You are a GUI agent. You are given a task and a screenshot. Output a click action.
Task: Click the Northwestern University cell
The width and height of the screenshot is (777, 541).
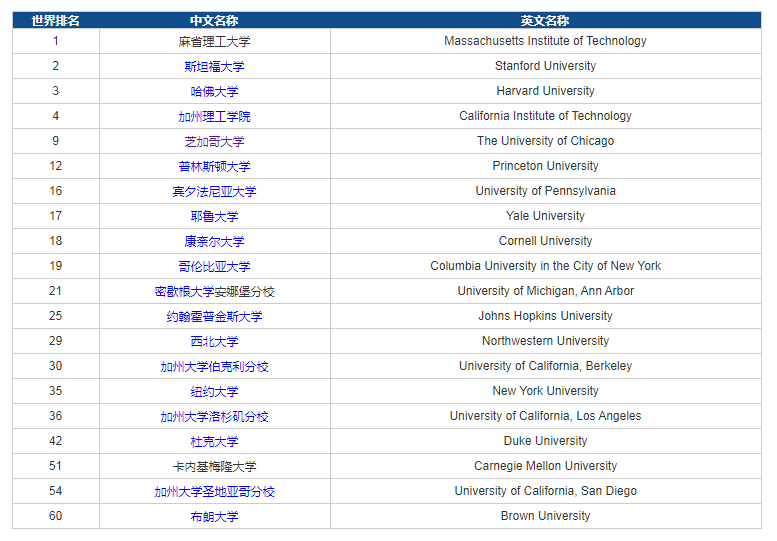[x=545, y=341]
